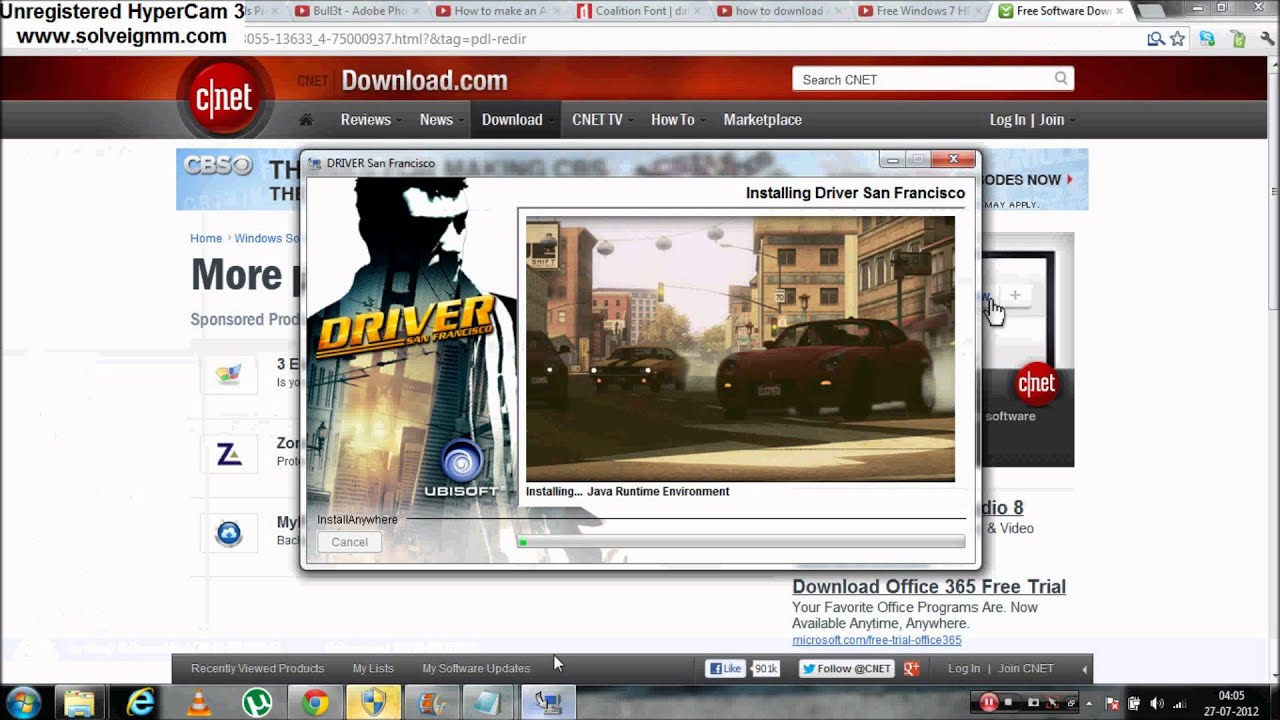
Task: Click the Download.com header logo text
Action: pos(424,80)
